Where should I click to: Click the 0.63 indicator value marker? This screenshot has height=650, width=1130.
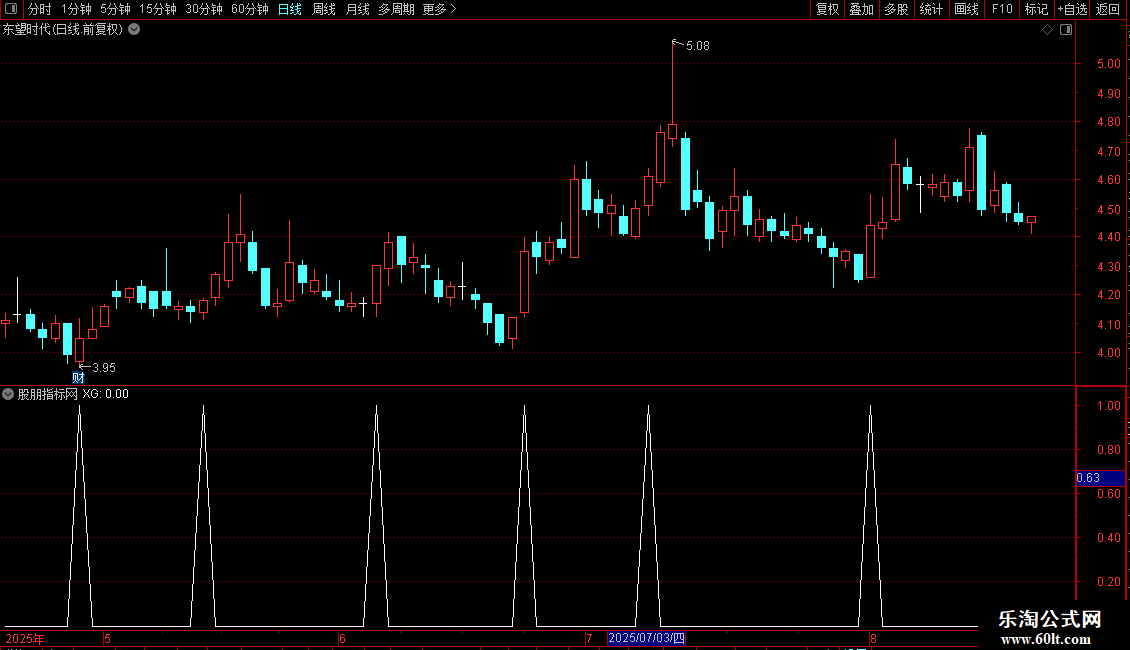coord(1100,478)
